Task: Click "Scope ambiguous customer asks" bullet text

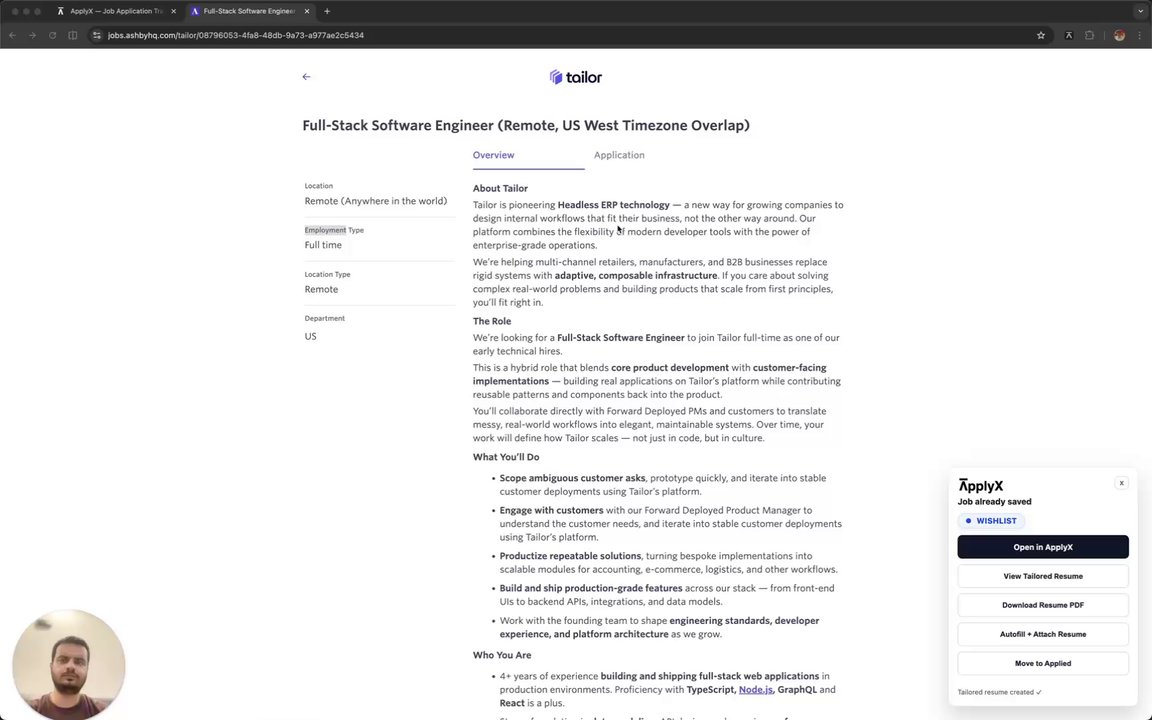Action: tap(572, 478)
